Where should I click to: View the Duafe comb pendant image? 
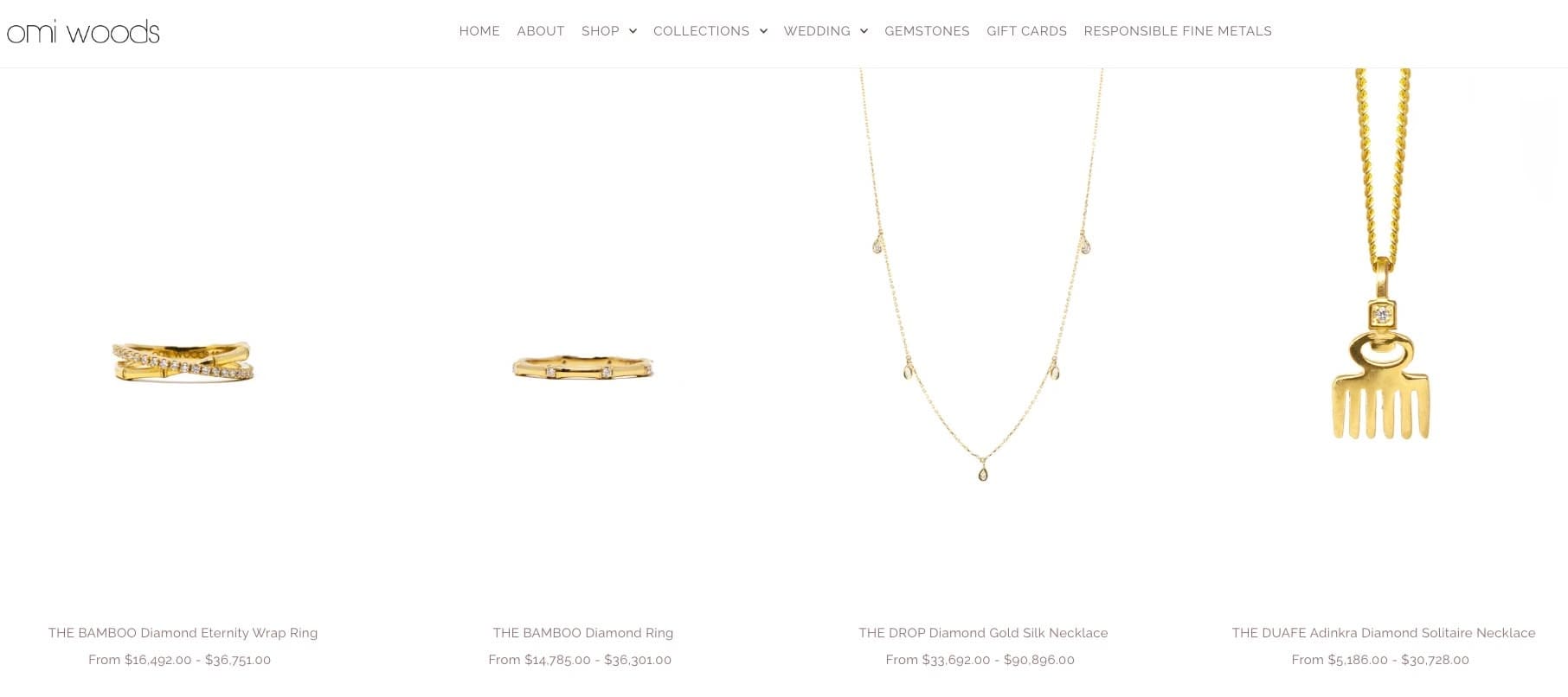[x=1381, y=254]
